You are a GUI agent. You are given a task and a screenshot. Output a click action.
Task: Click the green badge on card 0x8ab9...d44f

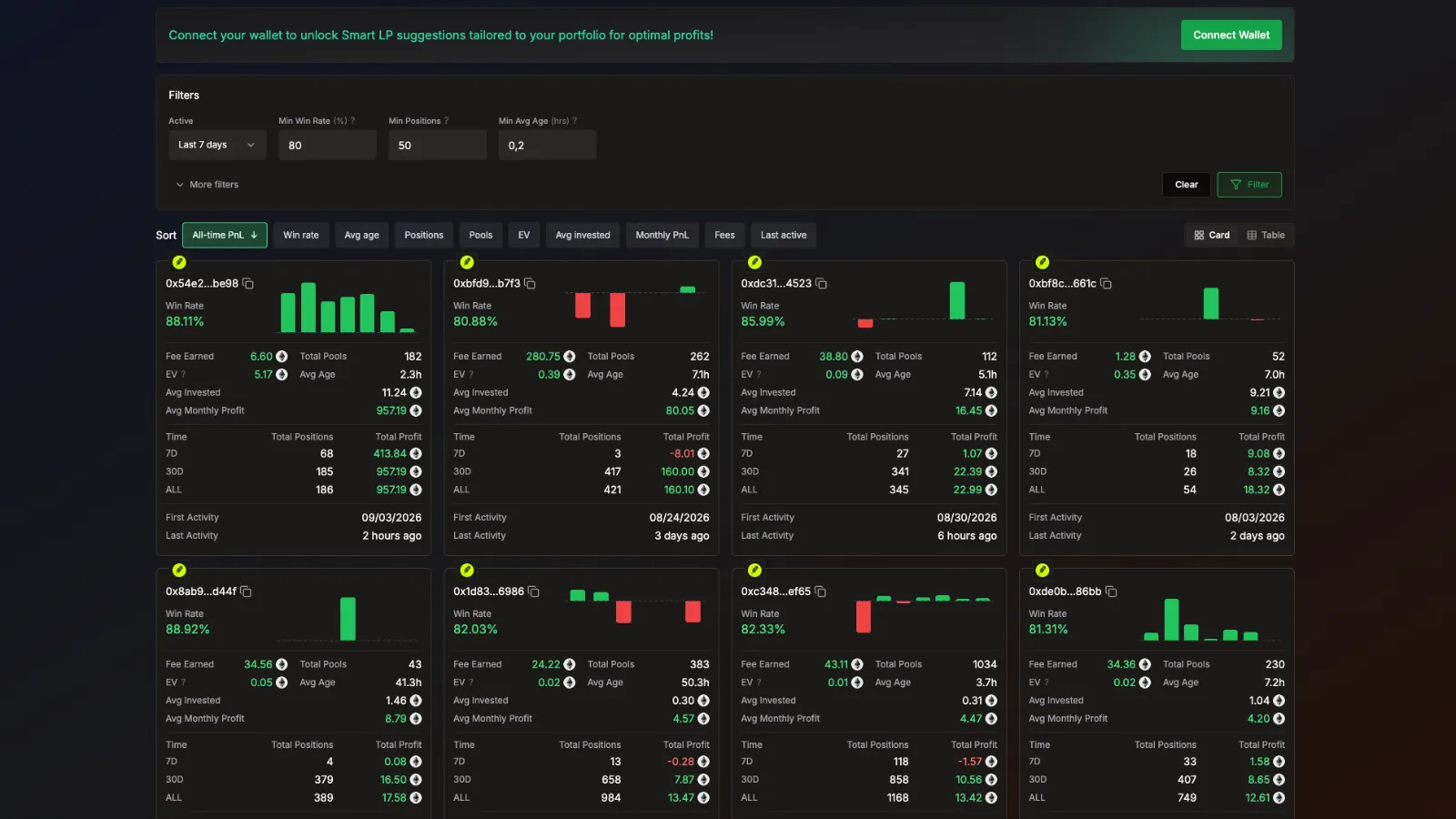point(179,571)
